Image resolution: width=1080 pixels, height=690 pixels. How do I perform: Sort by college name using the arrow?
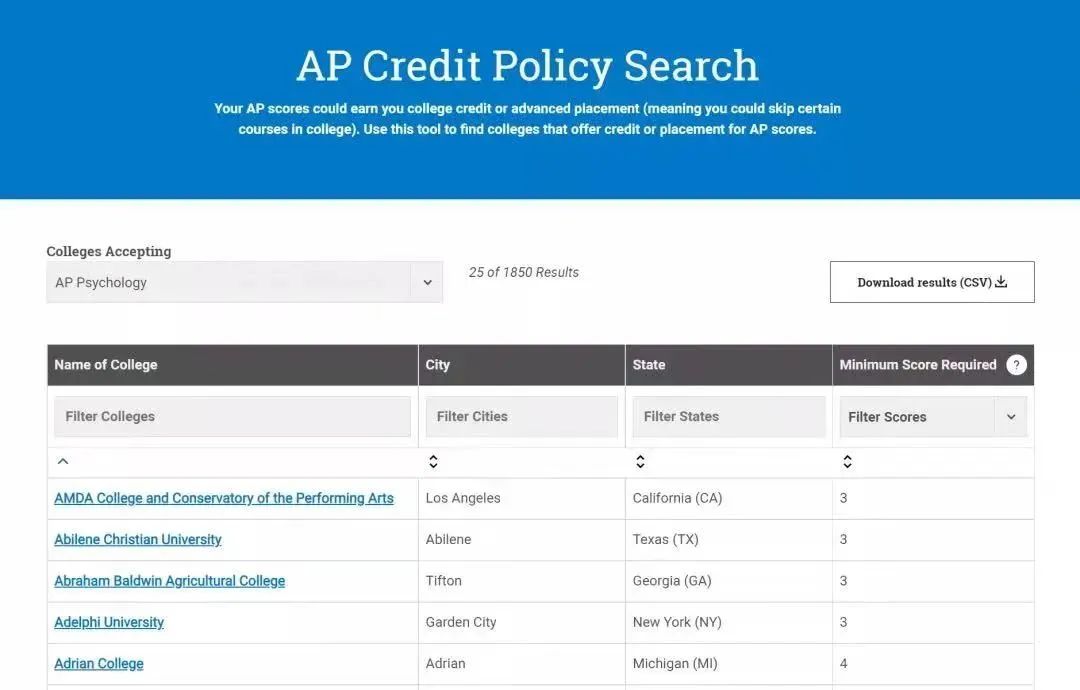point(63,461)
